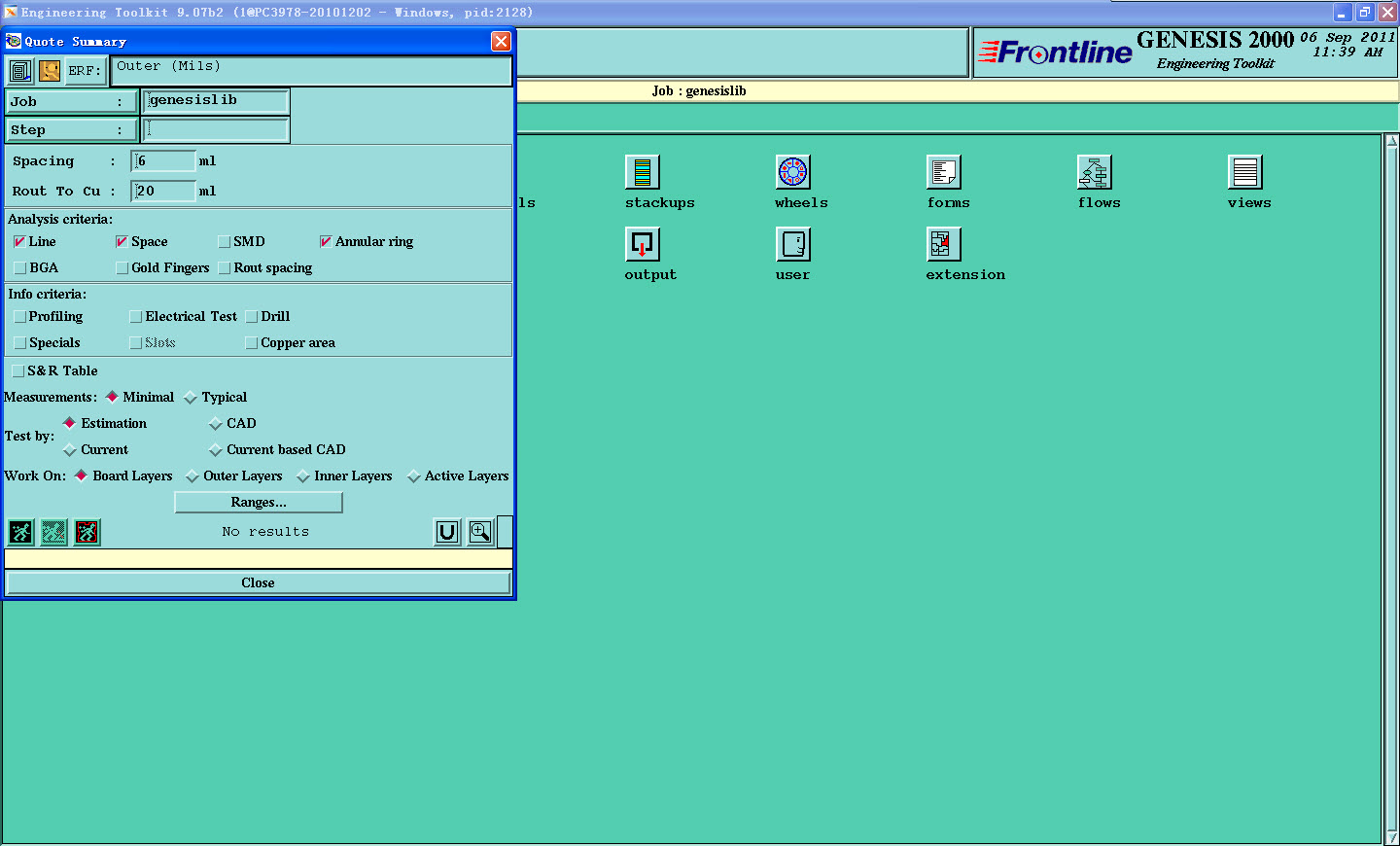Uncheck the Space analysis criterion
The height and width of the screenshot is (846, 1400).
point(122,242)
